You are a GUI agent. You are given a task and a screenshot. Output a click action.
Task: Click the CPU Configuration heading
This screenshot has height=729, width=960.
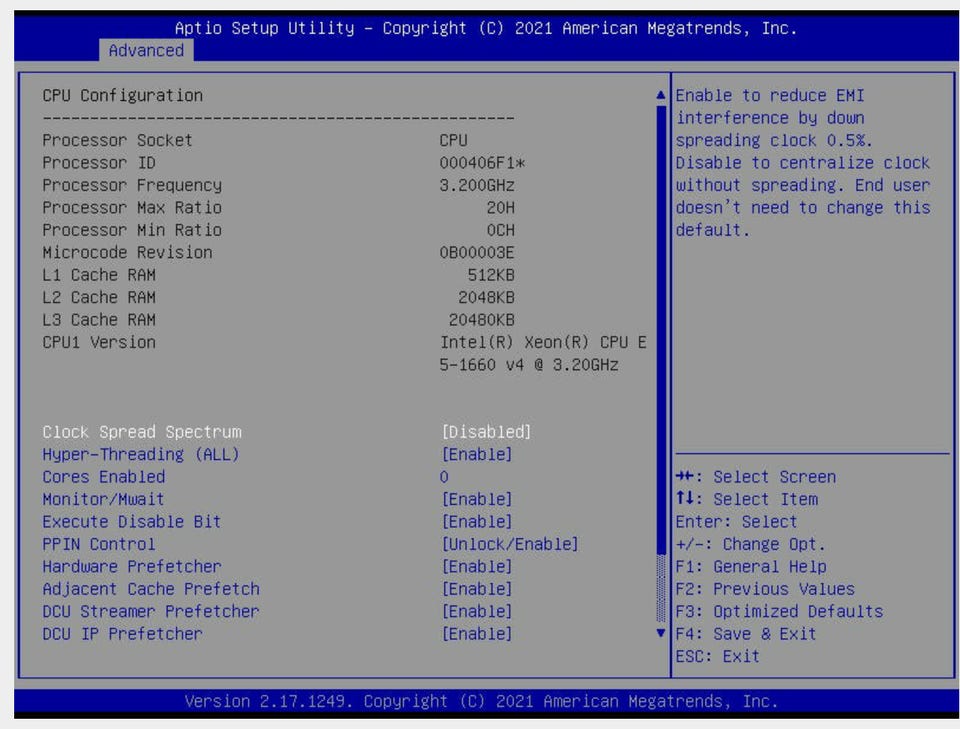point(122,95)
